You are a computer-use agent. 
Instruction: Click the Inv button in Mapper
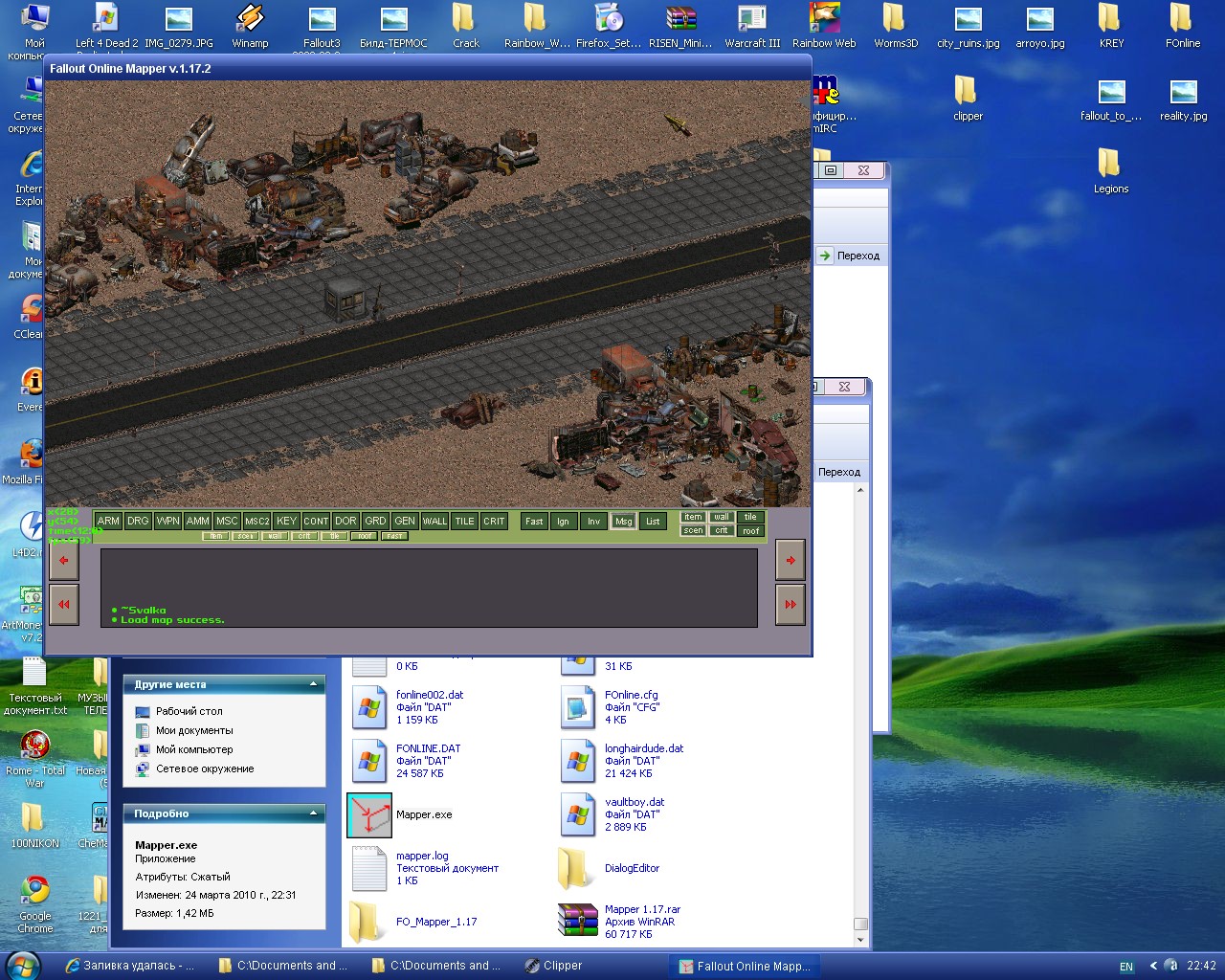593,521
